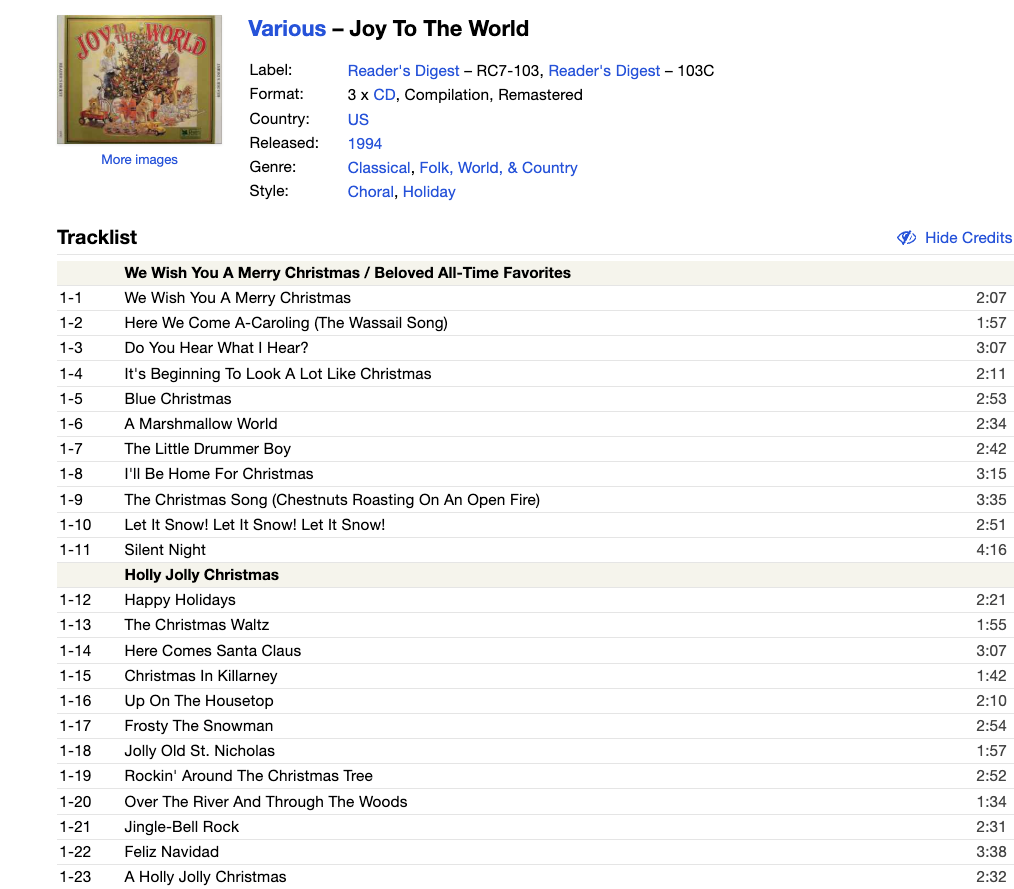
Task: Select the 'Blue Christmas' track title
Action: pyautogui.click(x=178, y=399)
